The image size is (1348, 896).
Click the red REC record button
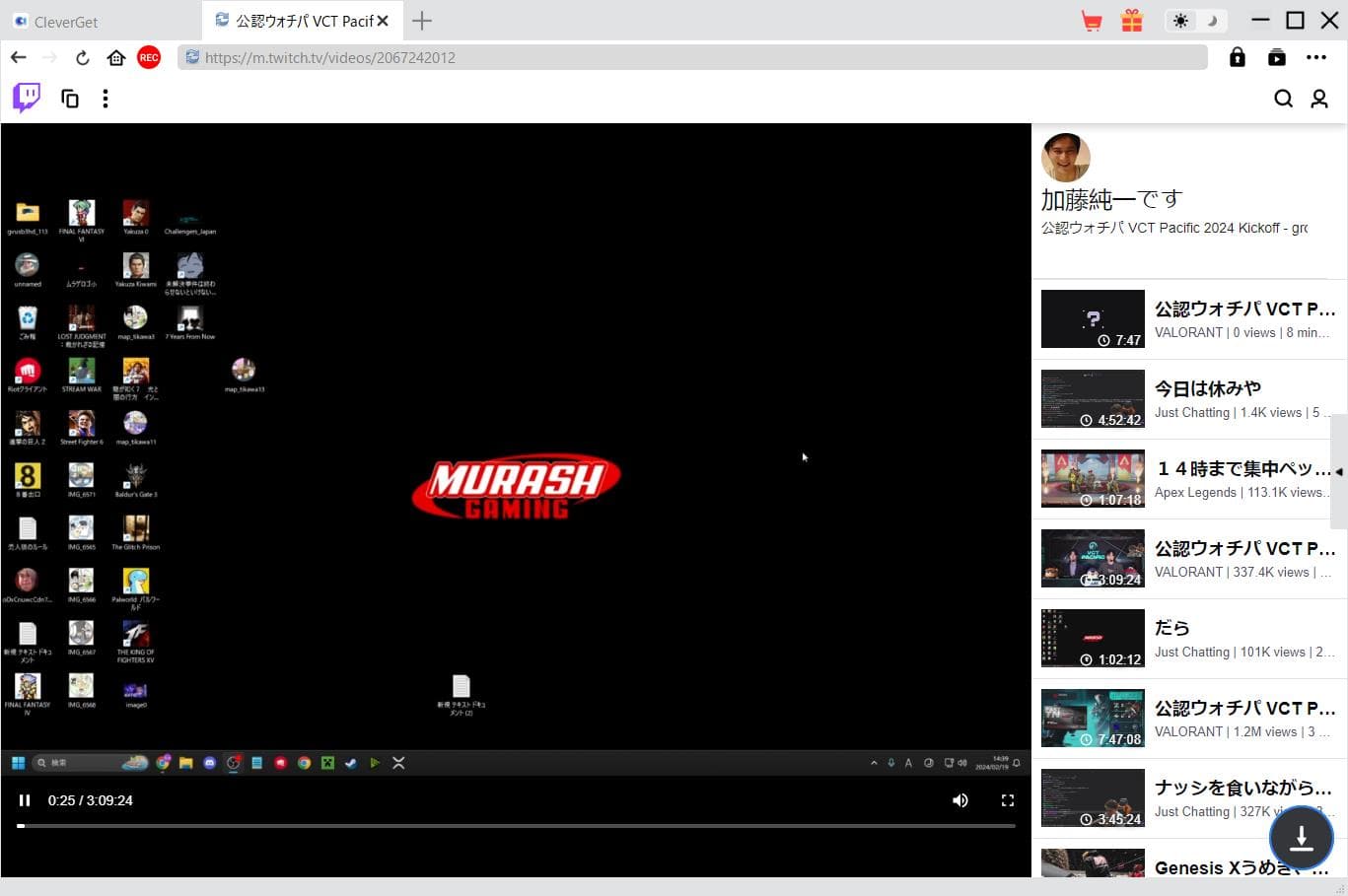(149, 58)
